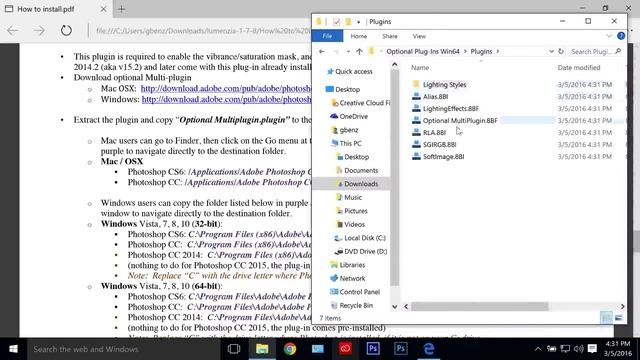This screenshot has width=640, height=360.
Task: Select the Alias.8BI file
Action: coord(435,97)
